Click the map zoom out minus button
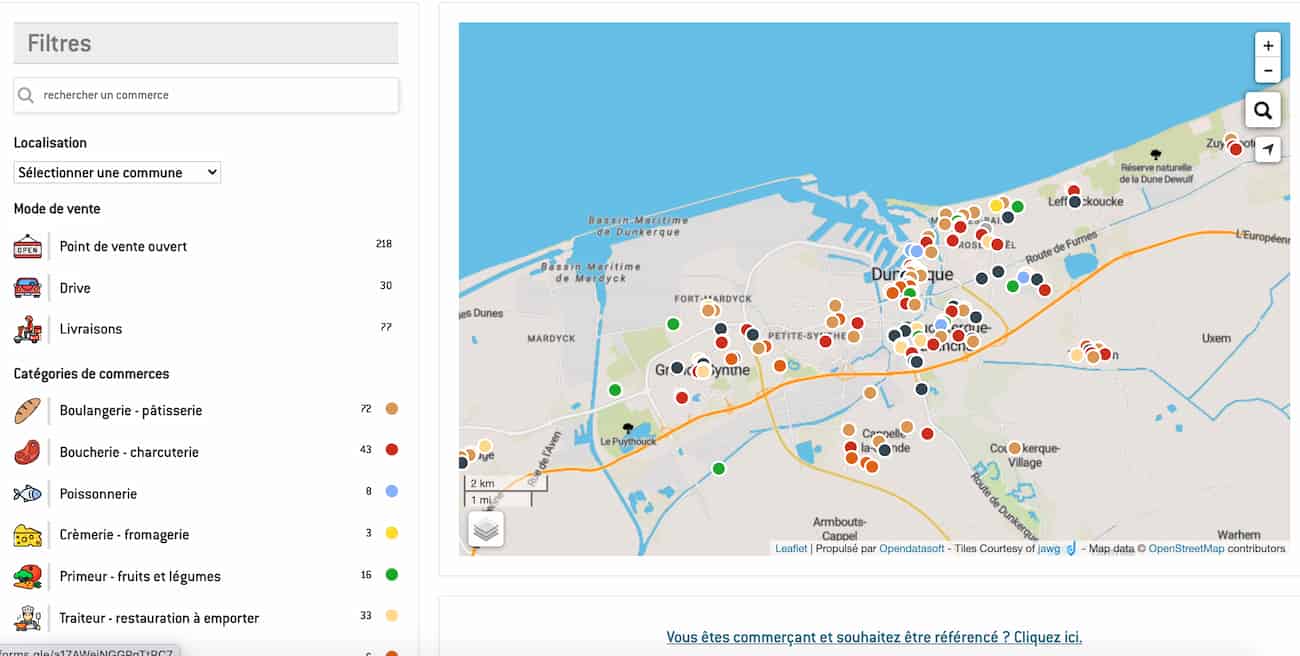The image size is (1300, 656). point(1268,71)
